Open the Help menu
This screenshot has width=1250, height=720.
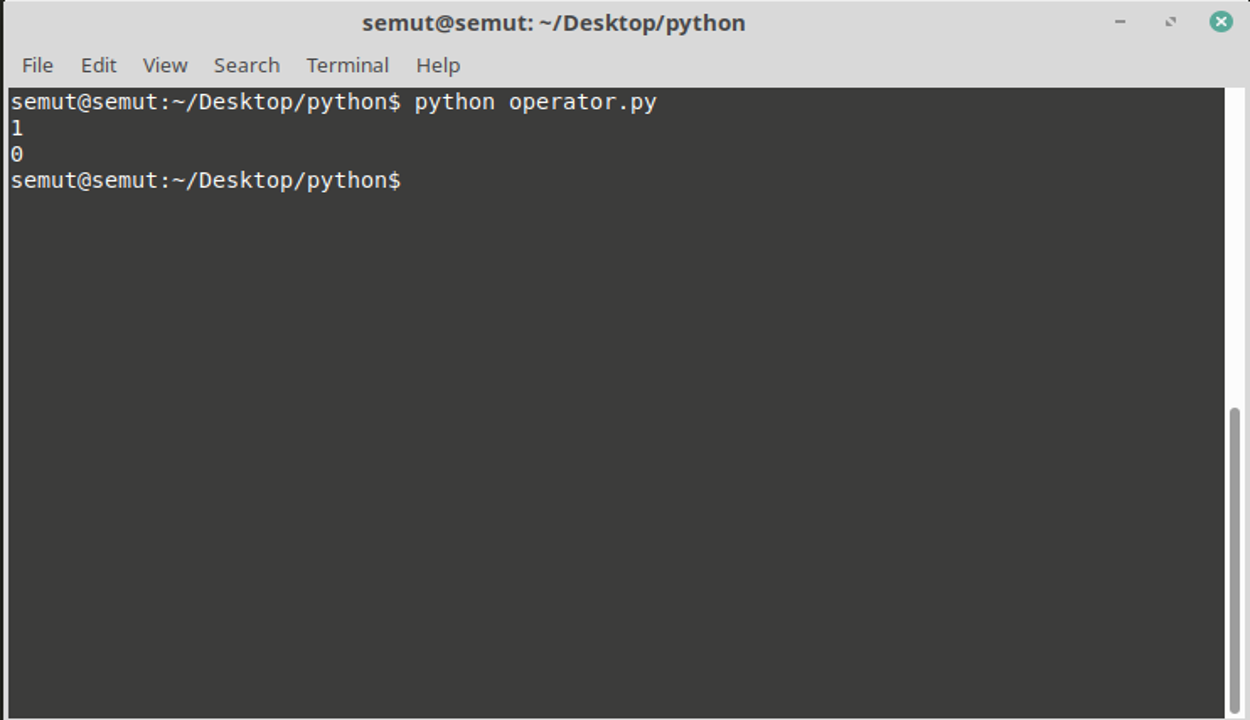click(x=438, y=65)
